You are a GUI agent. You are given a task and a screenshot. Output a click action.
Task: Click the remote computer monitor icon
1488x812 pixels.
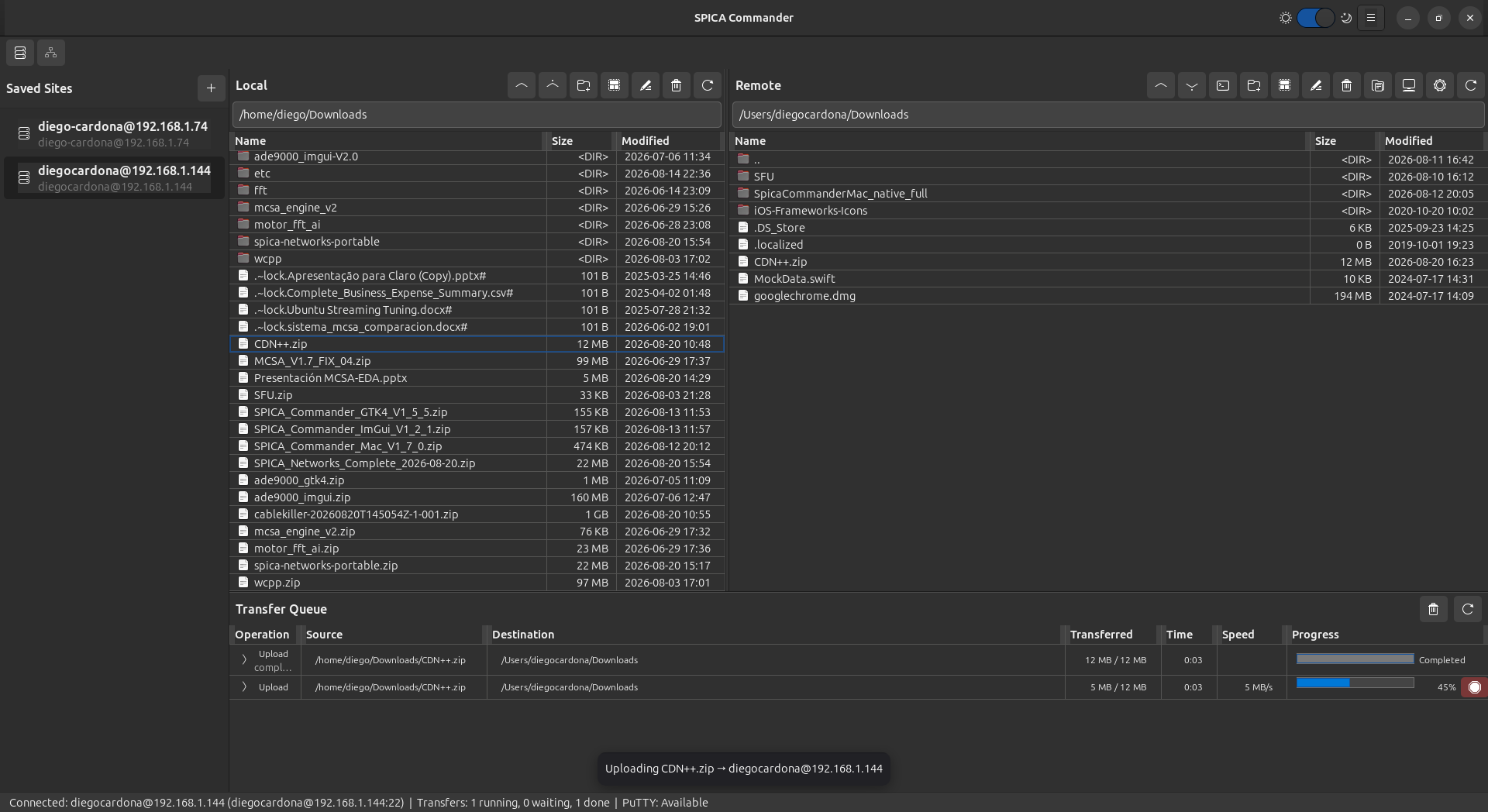1409,85
